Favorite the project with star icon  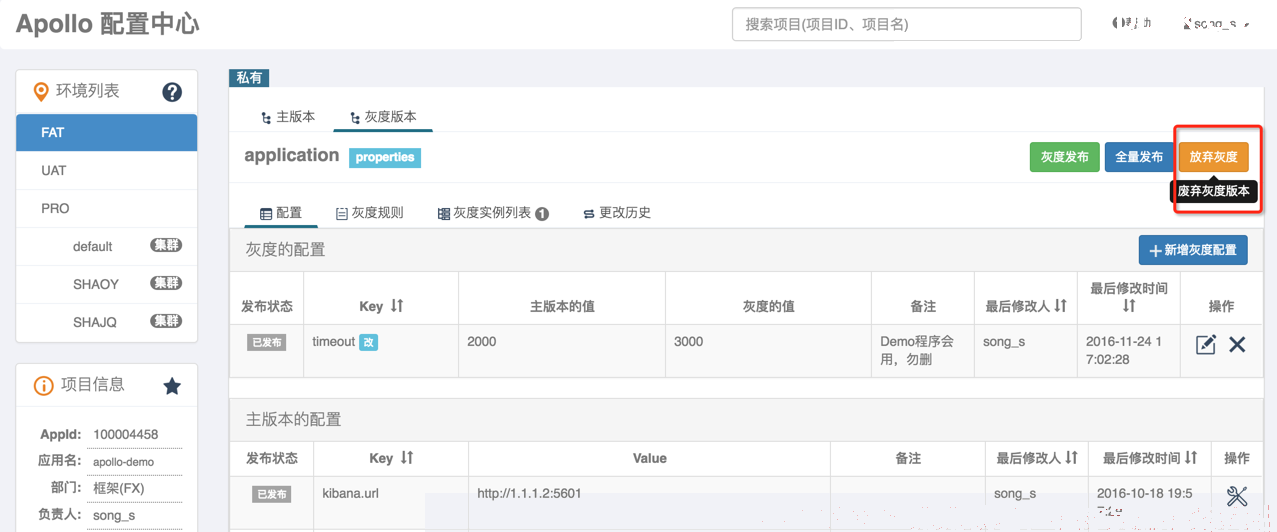[172, 386]
